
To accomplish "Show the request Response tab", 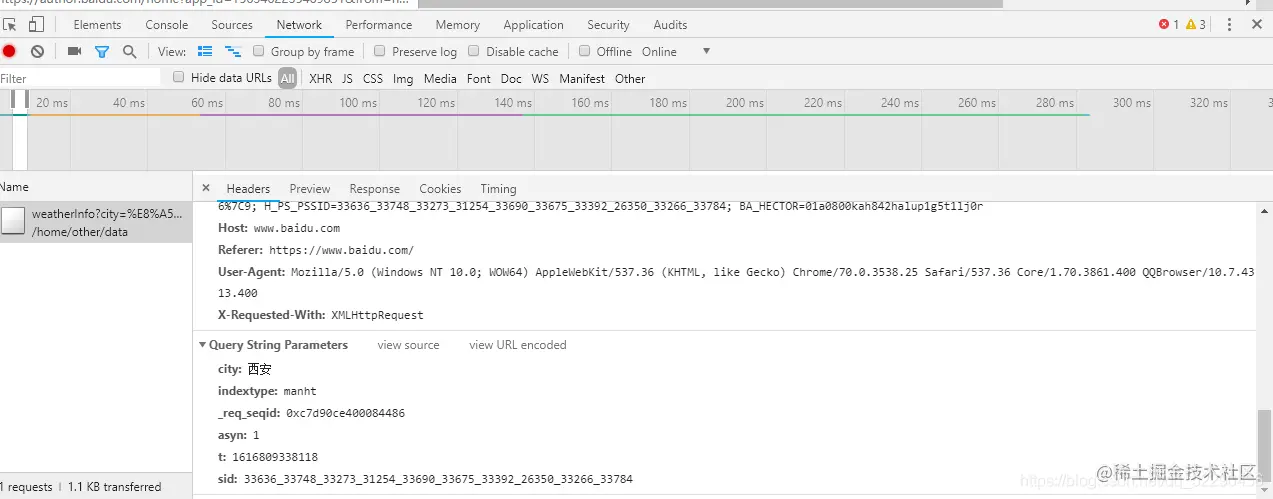I will point(375,189).
